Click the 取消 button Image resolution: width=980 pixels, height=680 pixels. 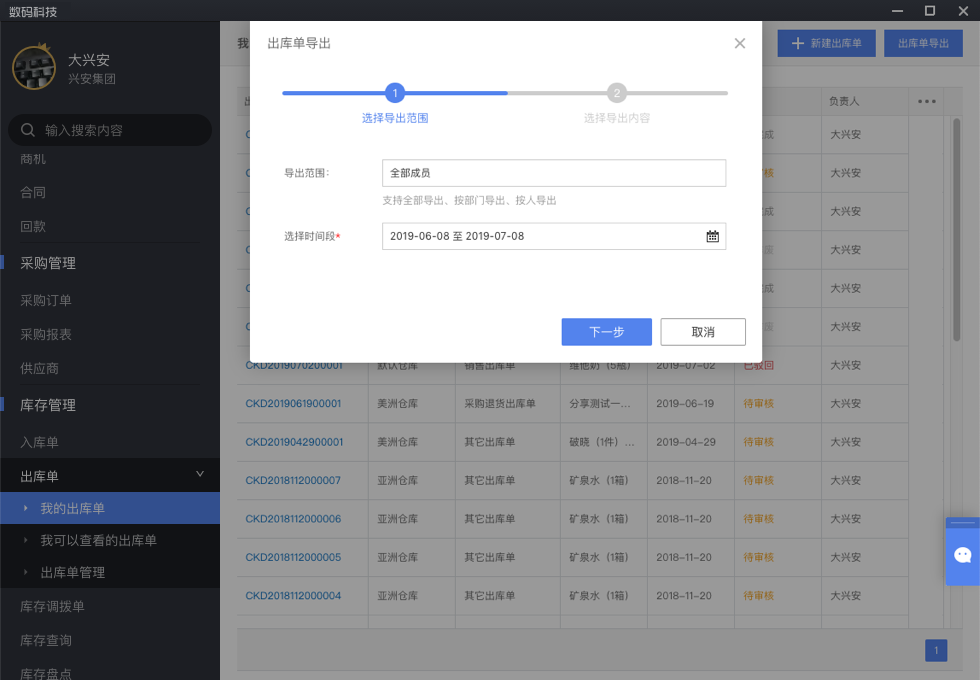pos(702,332)
